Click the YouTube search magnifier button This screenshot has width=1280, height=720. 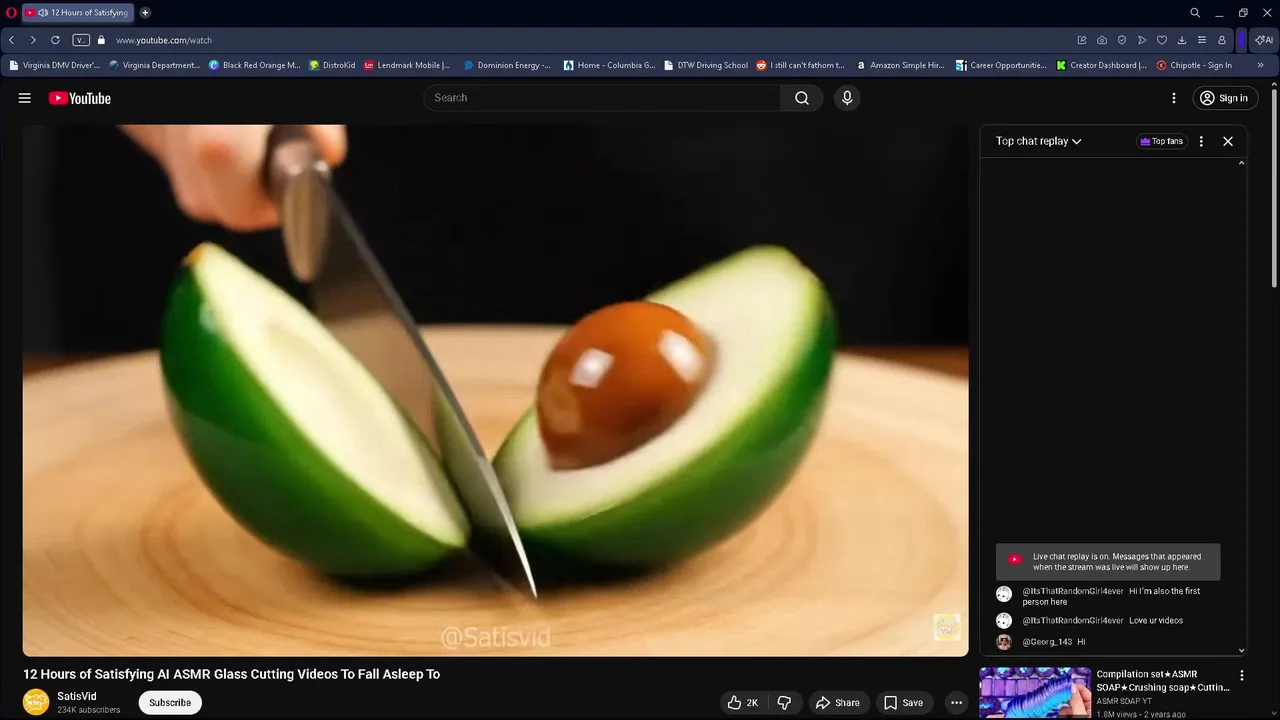coord(802,98)
